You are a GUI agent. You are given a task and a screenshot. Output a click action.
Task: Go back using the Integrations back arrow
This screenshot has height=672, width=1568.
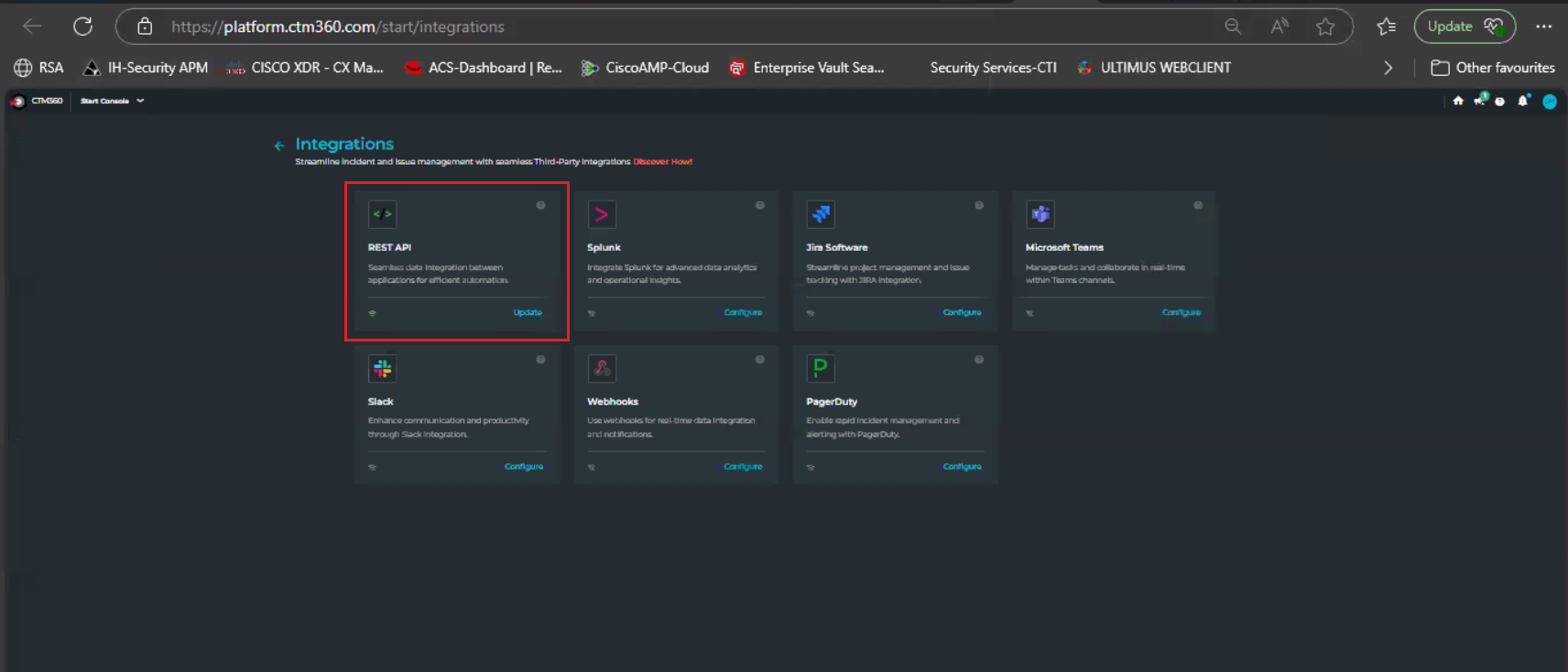point(279,146)
